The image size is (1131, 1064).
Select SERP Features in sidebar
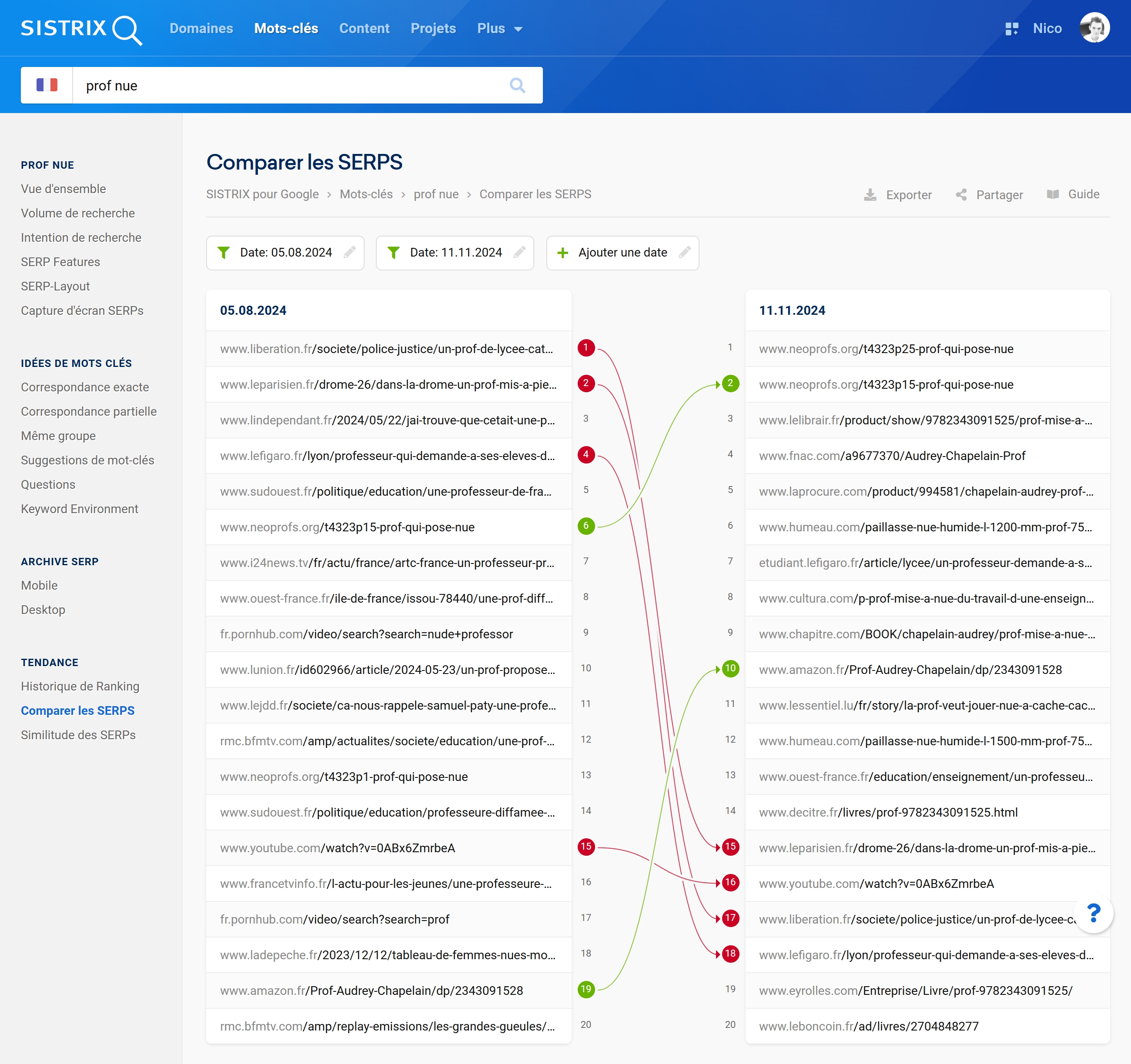60,262
